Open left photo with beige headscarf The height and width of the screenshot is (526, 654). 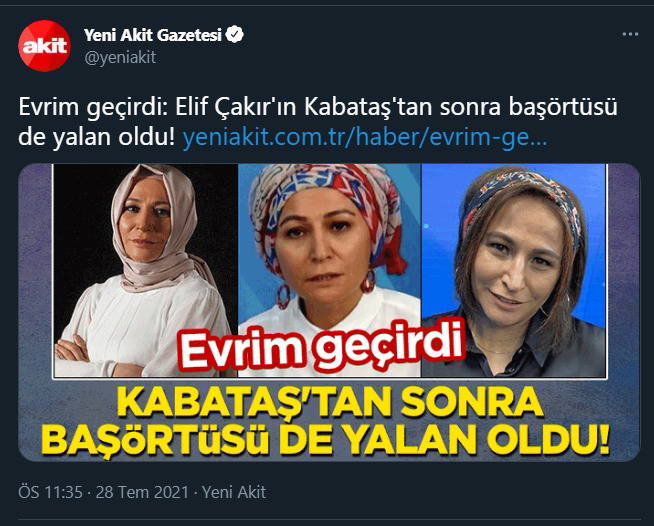(x=145, y=271)
